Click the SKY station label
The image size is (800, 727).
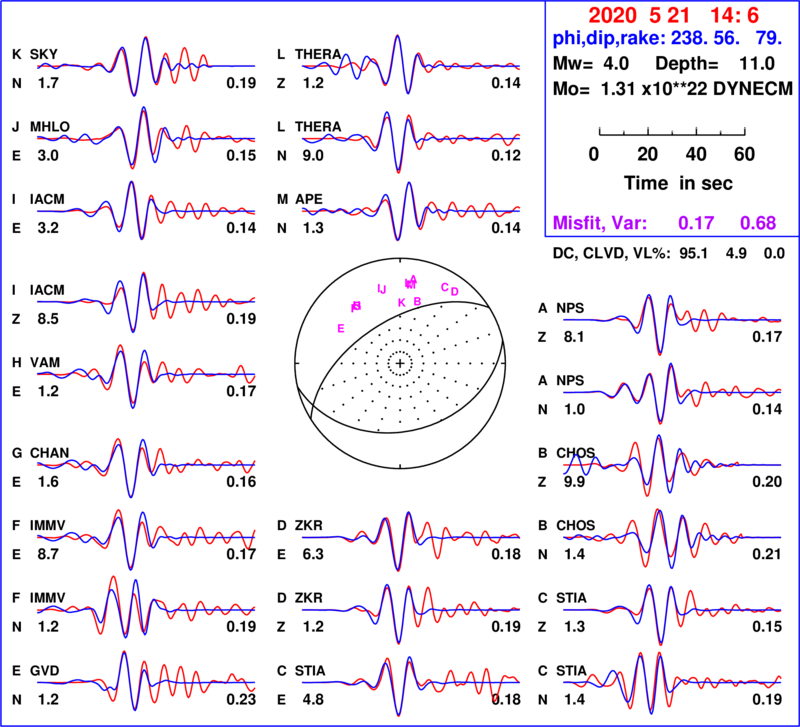coord(44,54)
